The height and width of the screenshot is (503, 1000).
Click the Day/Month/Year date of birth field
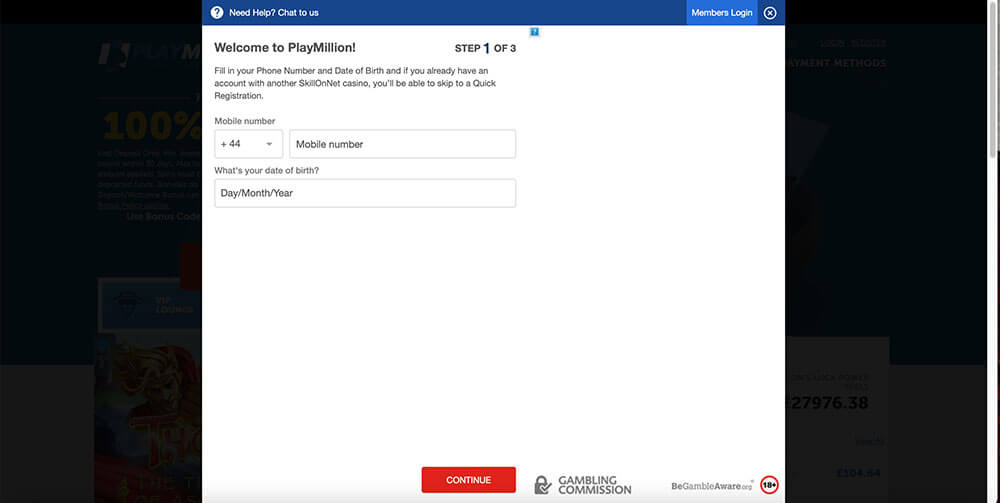(365, 193)
